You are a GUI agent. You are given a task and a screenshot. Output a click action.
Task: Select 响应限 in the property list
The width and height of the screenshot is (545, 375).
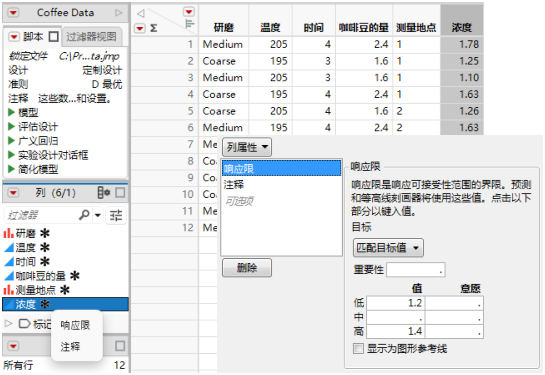pos(282,169)
